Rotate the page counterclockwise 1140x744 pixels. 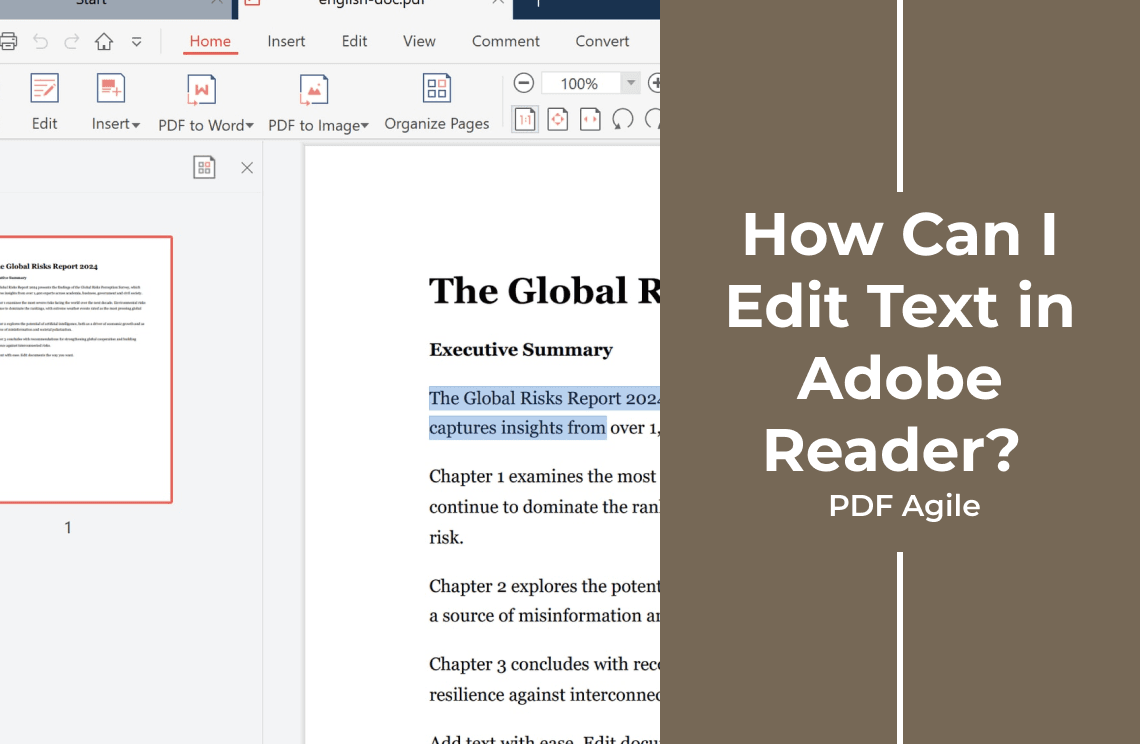pos(622,119)
